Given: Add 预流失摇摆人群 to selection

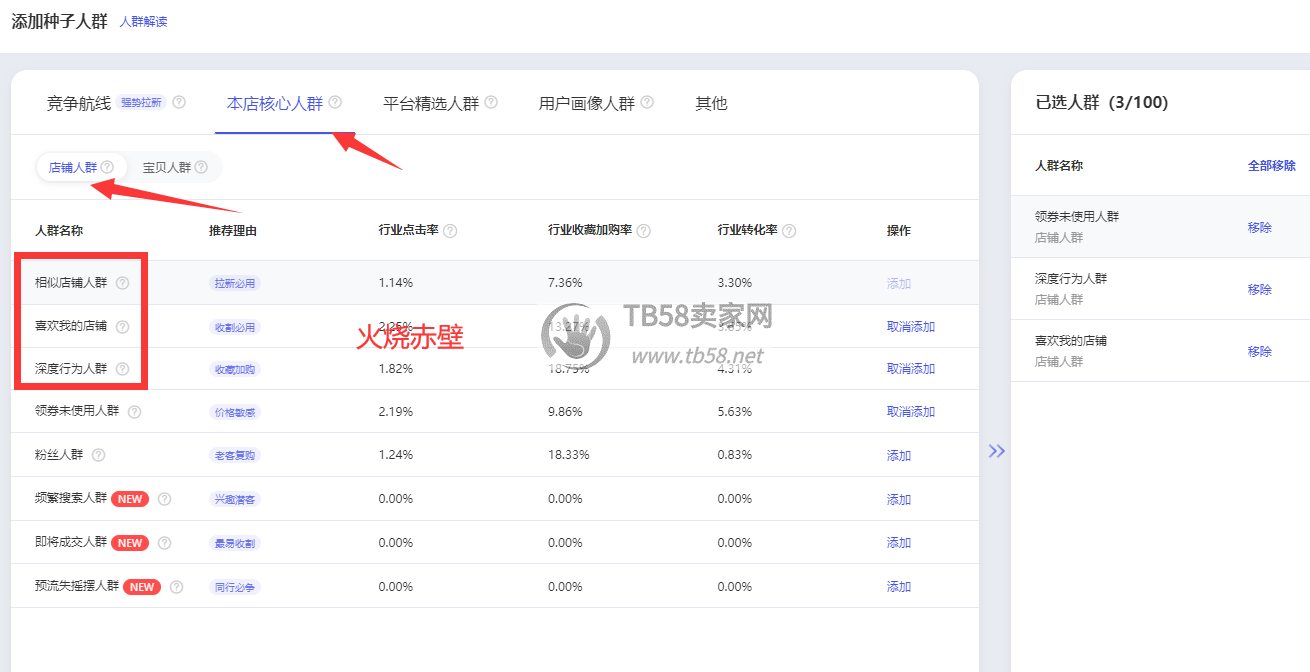Looking at the screenshot, I should [x=899, y=587].
